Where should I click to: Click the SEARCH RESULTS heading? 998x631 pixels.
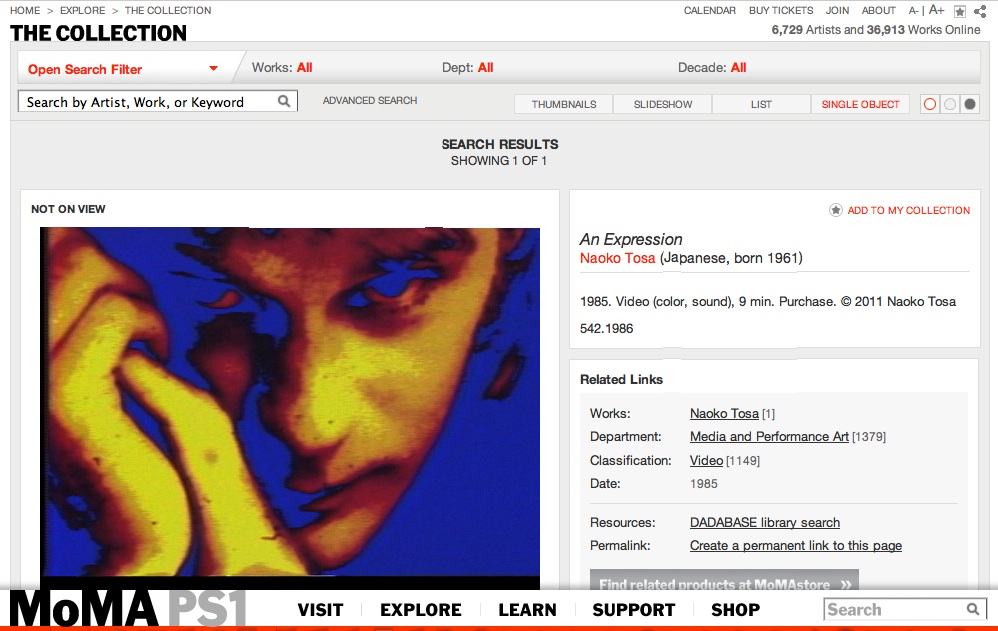[500, 144]
